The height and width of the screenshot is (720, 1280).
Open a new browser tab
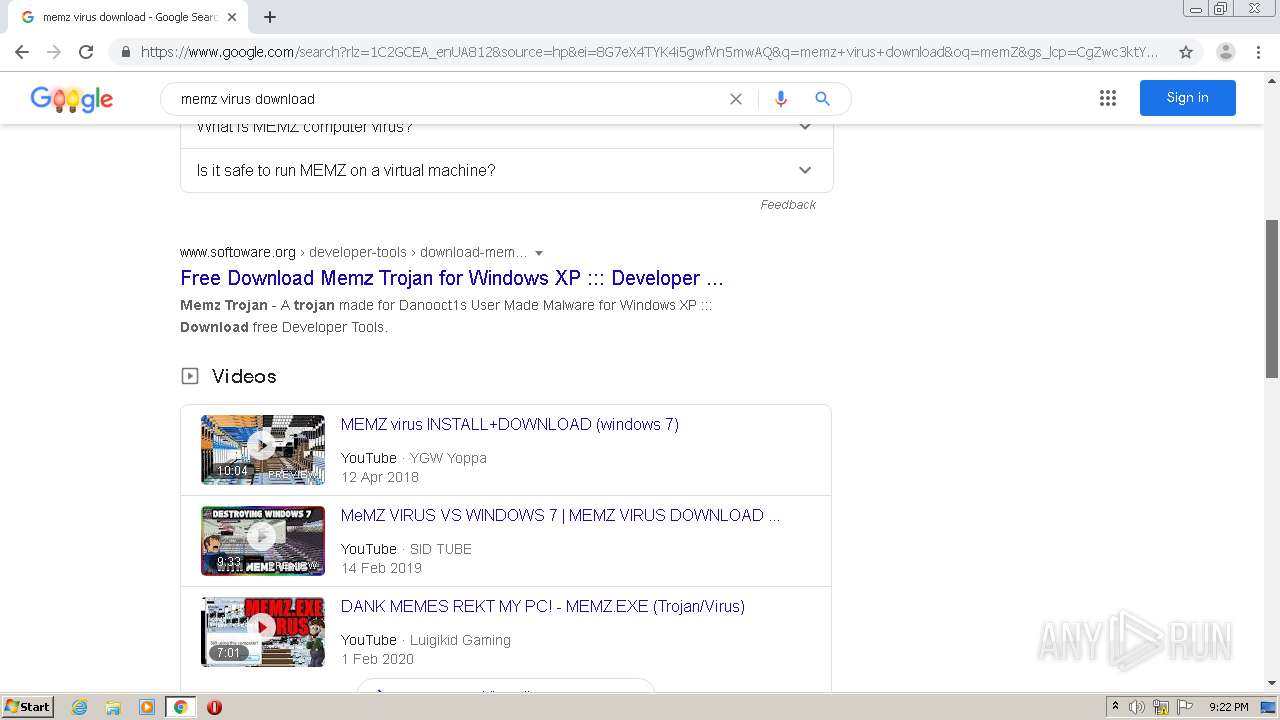270,17
